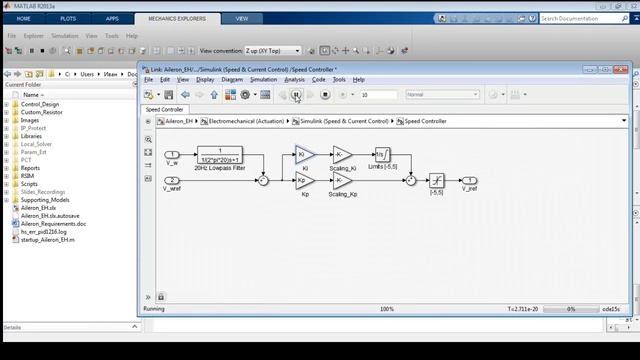Click the pan tool icon in Mechanics Explorer toolbar
This screenshot has height=360, width=640.
pyautogui.click(x=346, y=51)
